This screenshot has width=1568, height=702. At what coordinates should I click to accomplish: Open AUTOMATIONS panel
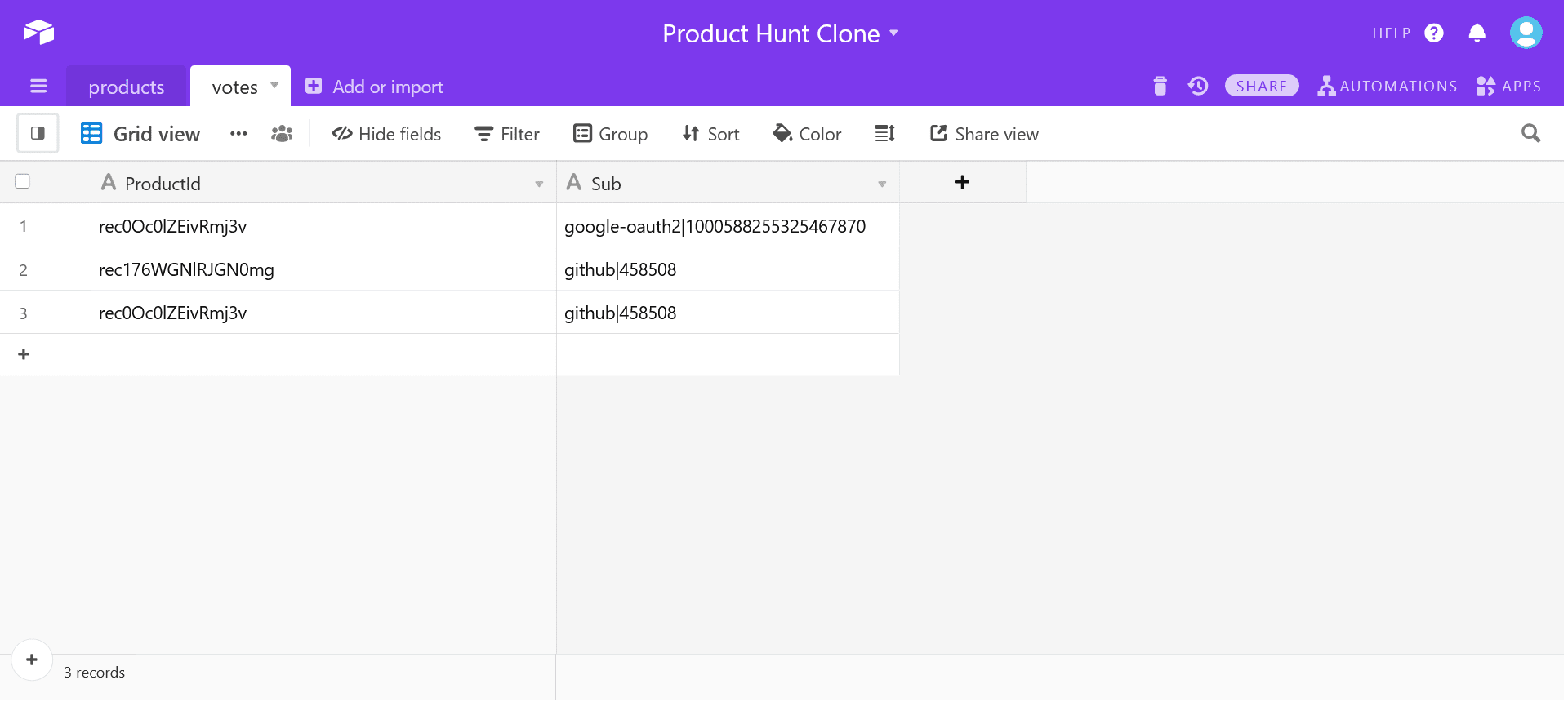1387,86
